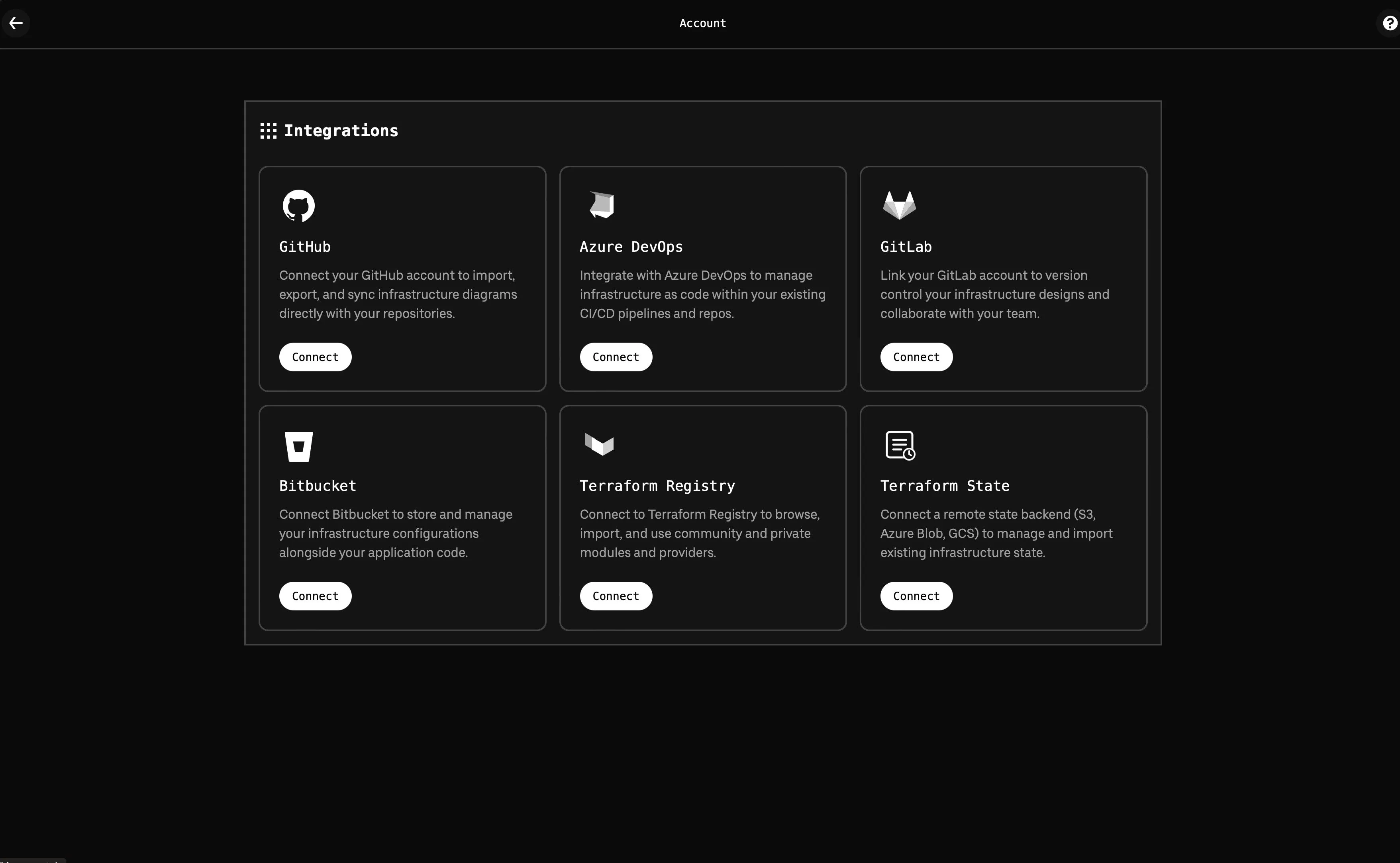Click the Bitbucket bucket logo
Image resolution: width=1400 pixels, height=863 pixels.
point(298,446)
